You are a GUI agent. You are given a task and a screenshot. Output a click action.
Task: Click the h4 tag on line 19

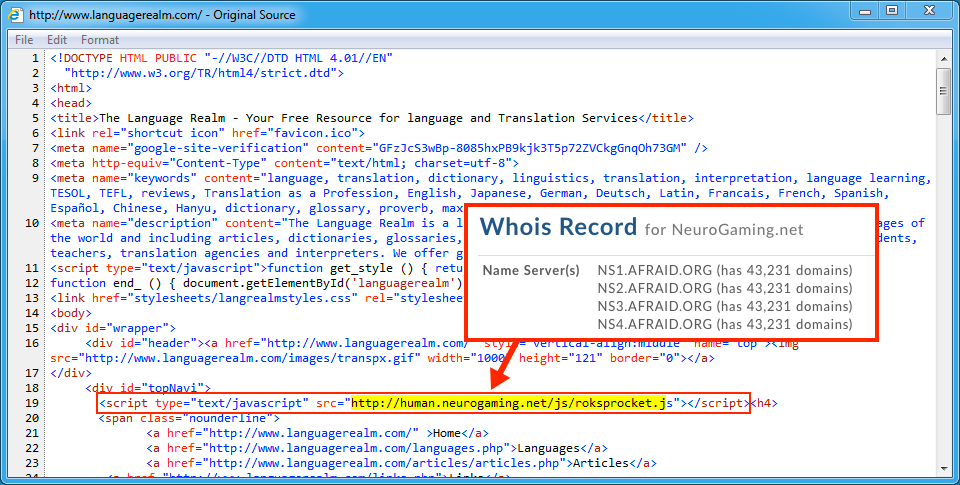pyautogui.click(x=765, y=403)
